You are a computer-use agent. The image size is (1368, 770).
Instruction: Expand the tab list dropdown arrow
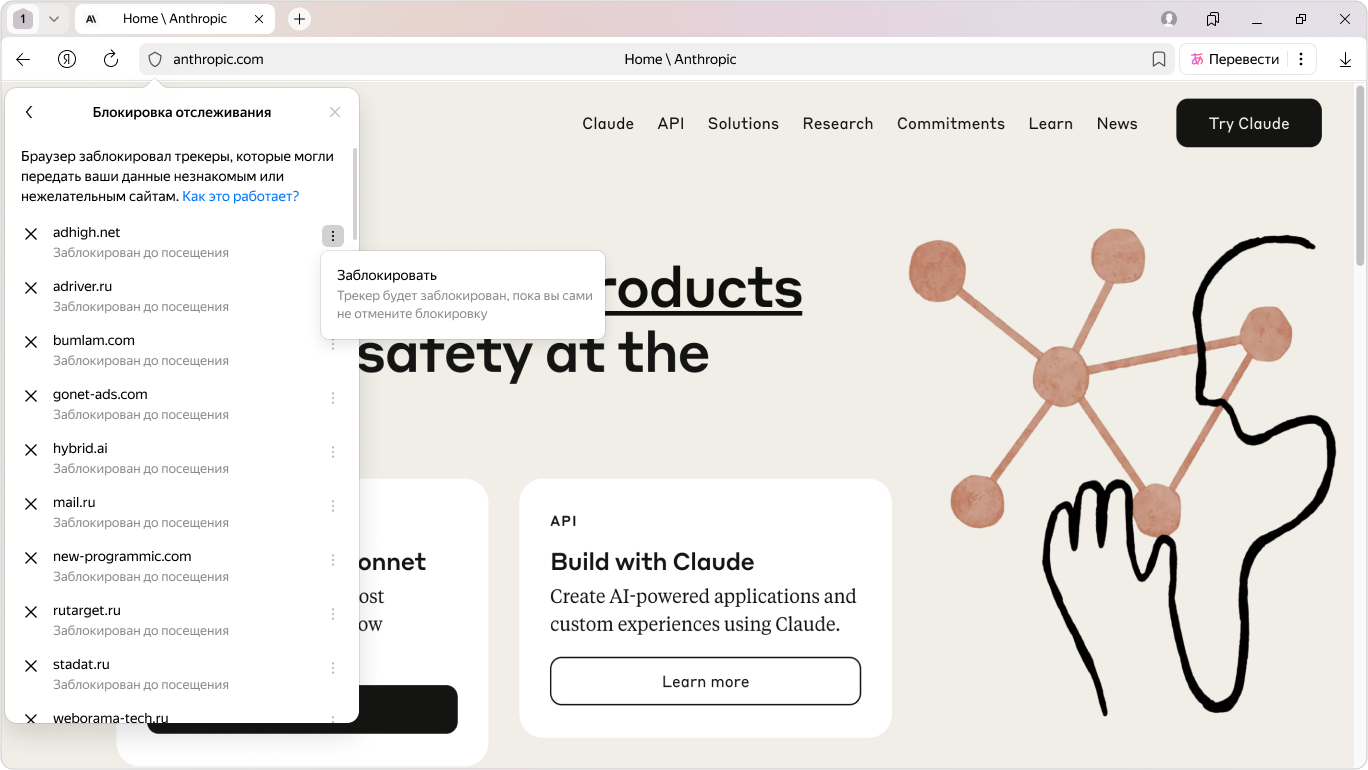54,19
